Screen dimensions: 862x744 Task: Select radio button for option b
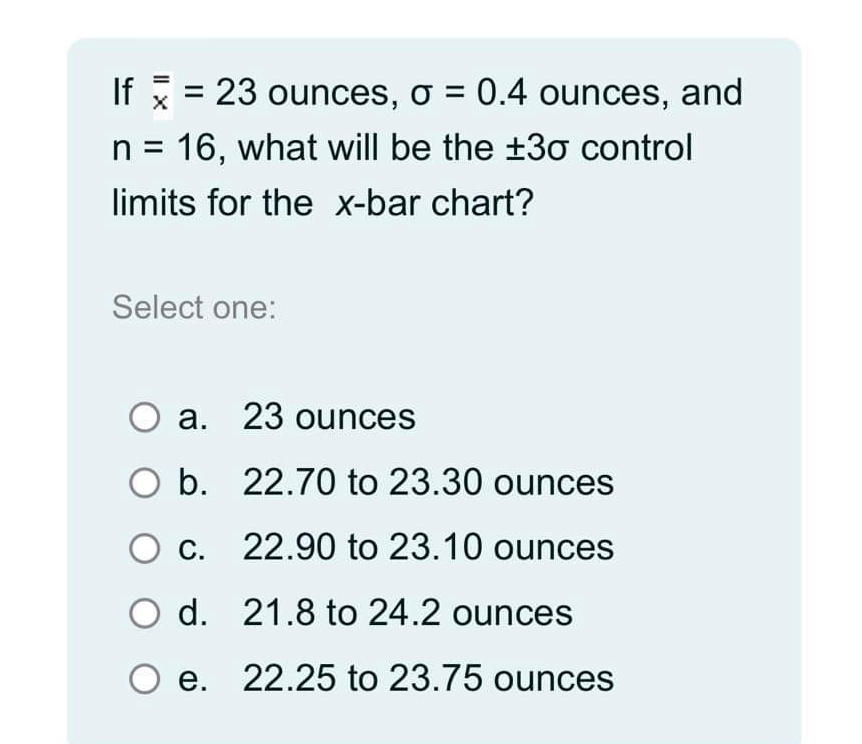tap(143, 484)
